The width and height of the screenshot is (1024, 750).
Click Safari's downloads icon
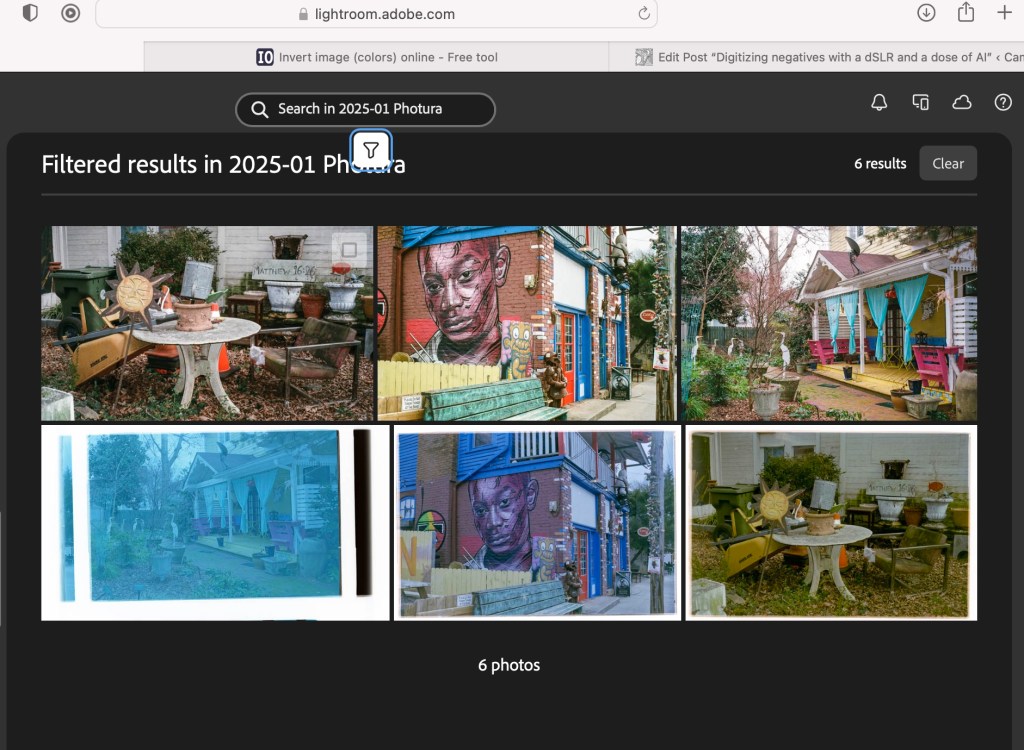click(x=926, y=13)
